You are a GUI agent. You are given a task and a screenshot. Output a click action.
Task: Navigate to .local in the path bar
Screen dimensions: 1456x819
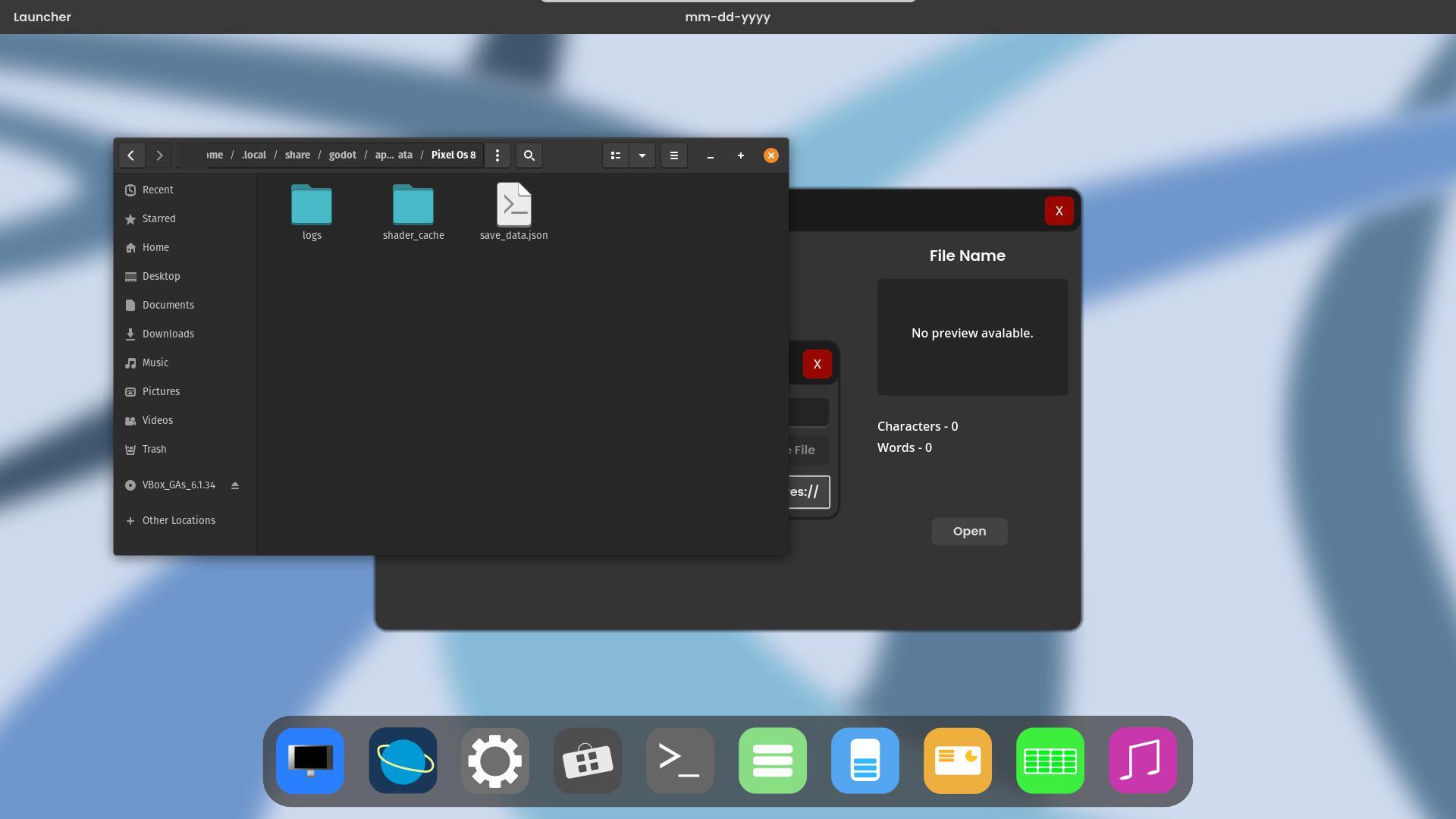click(254, 155)
